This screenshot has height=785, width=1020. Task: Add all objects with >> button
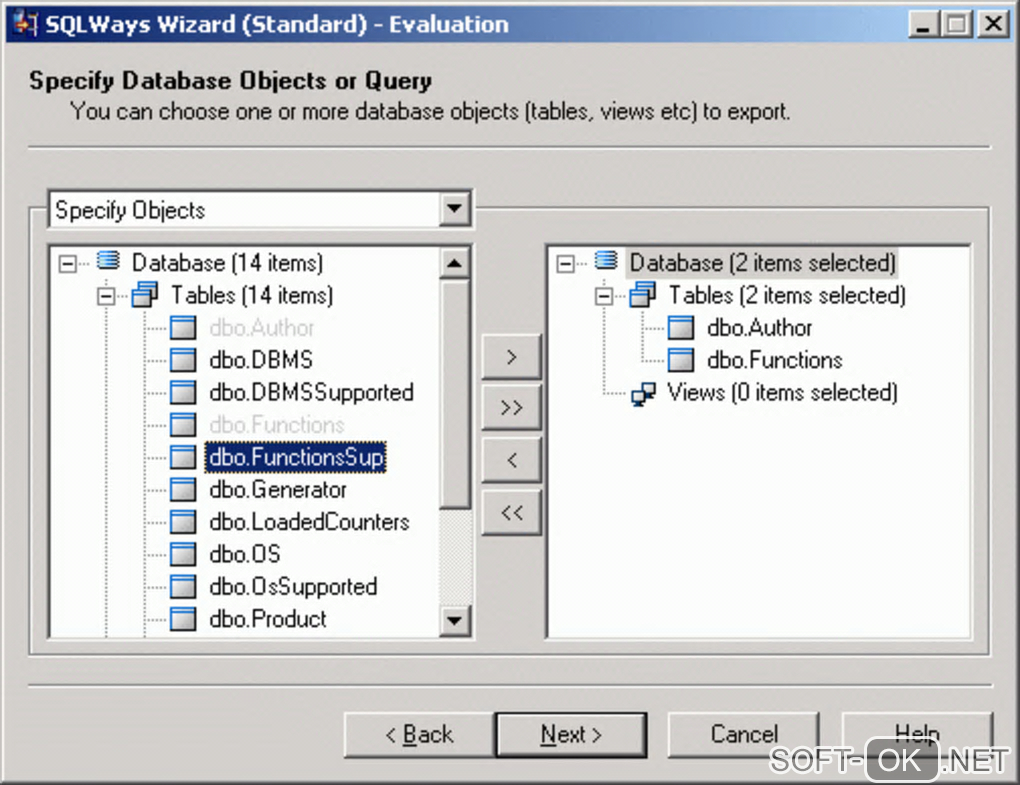click(511, 408)
